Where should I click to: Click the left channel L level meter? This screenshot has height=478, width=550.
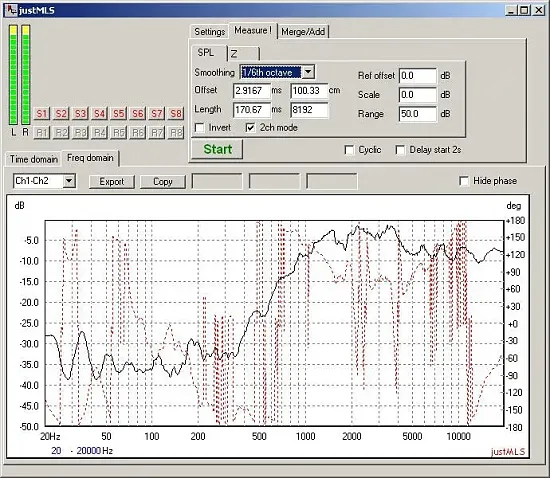[13, 75]
